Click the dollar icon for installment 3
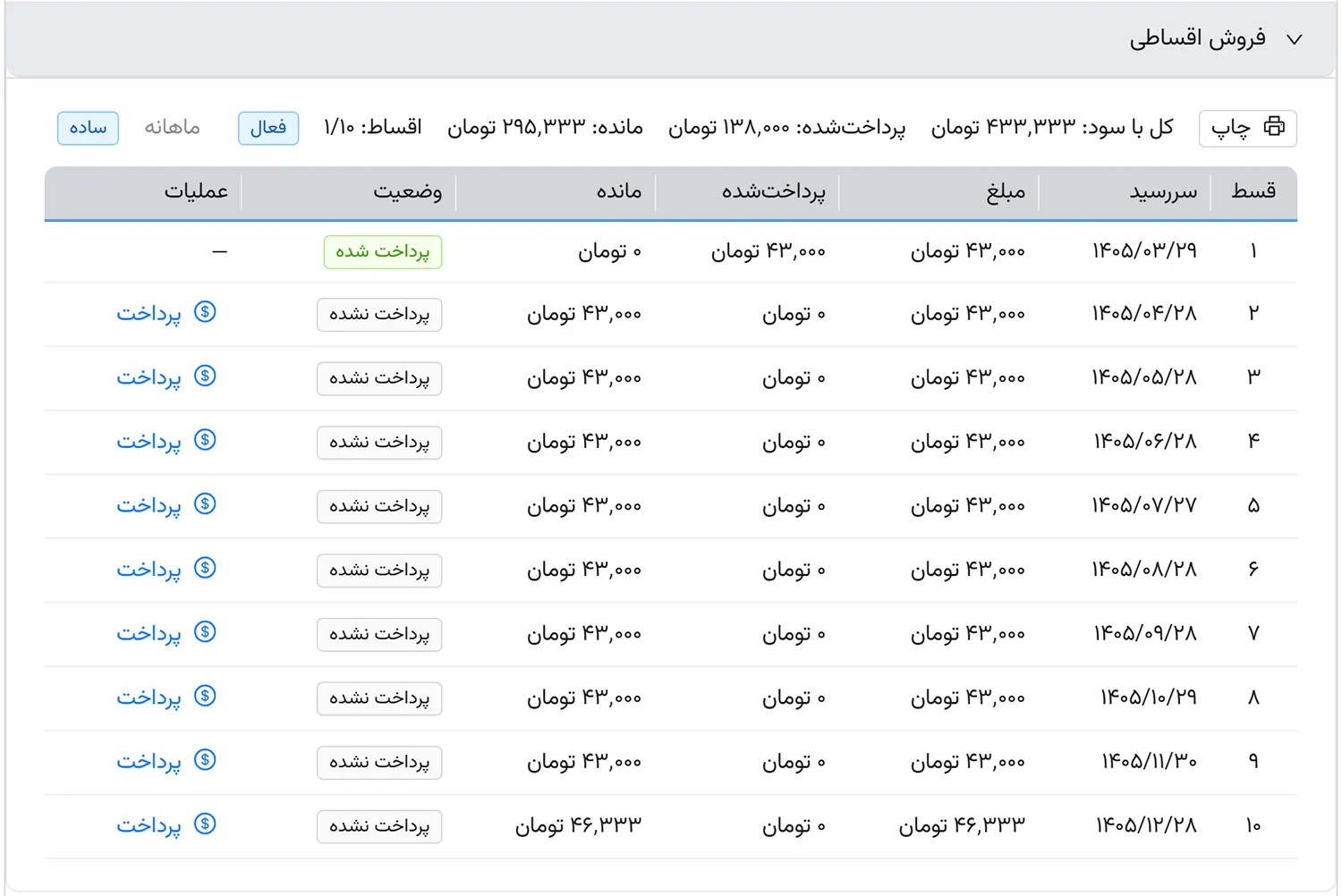The width and height of the screenshot is (1342, 896). tap(205, 376)
